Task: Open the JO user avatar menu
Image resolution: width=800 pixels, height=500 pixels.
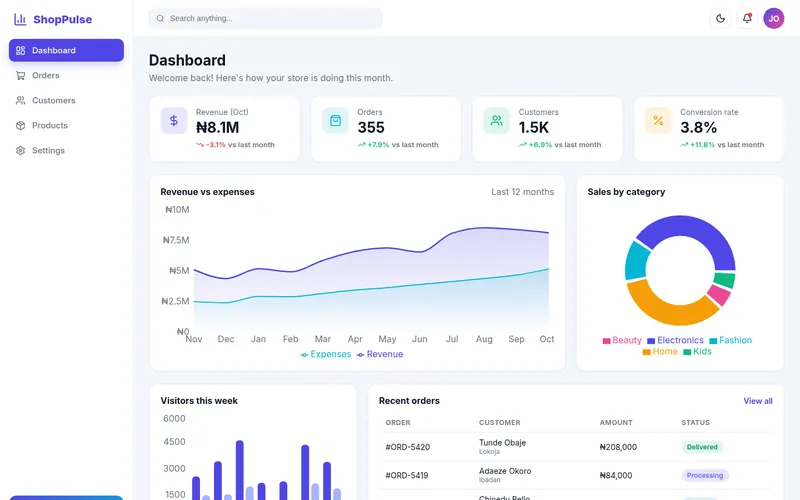Action: [773, 18]
